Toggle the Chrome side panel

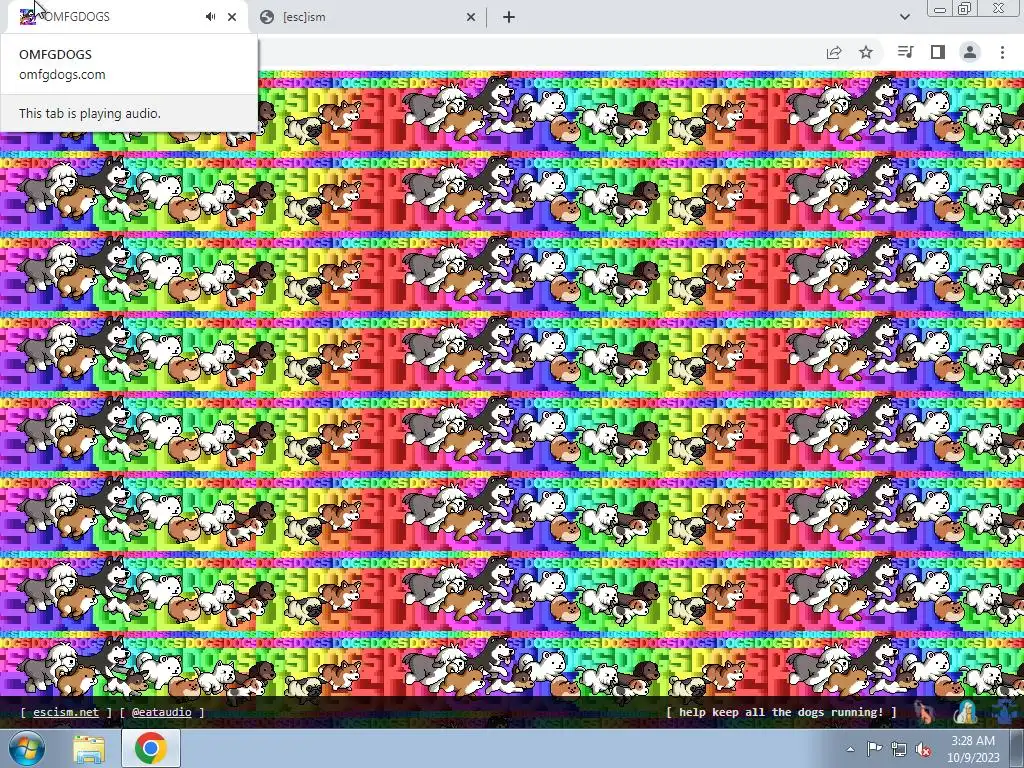(938, 52)
